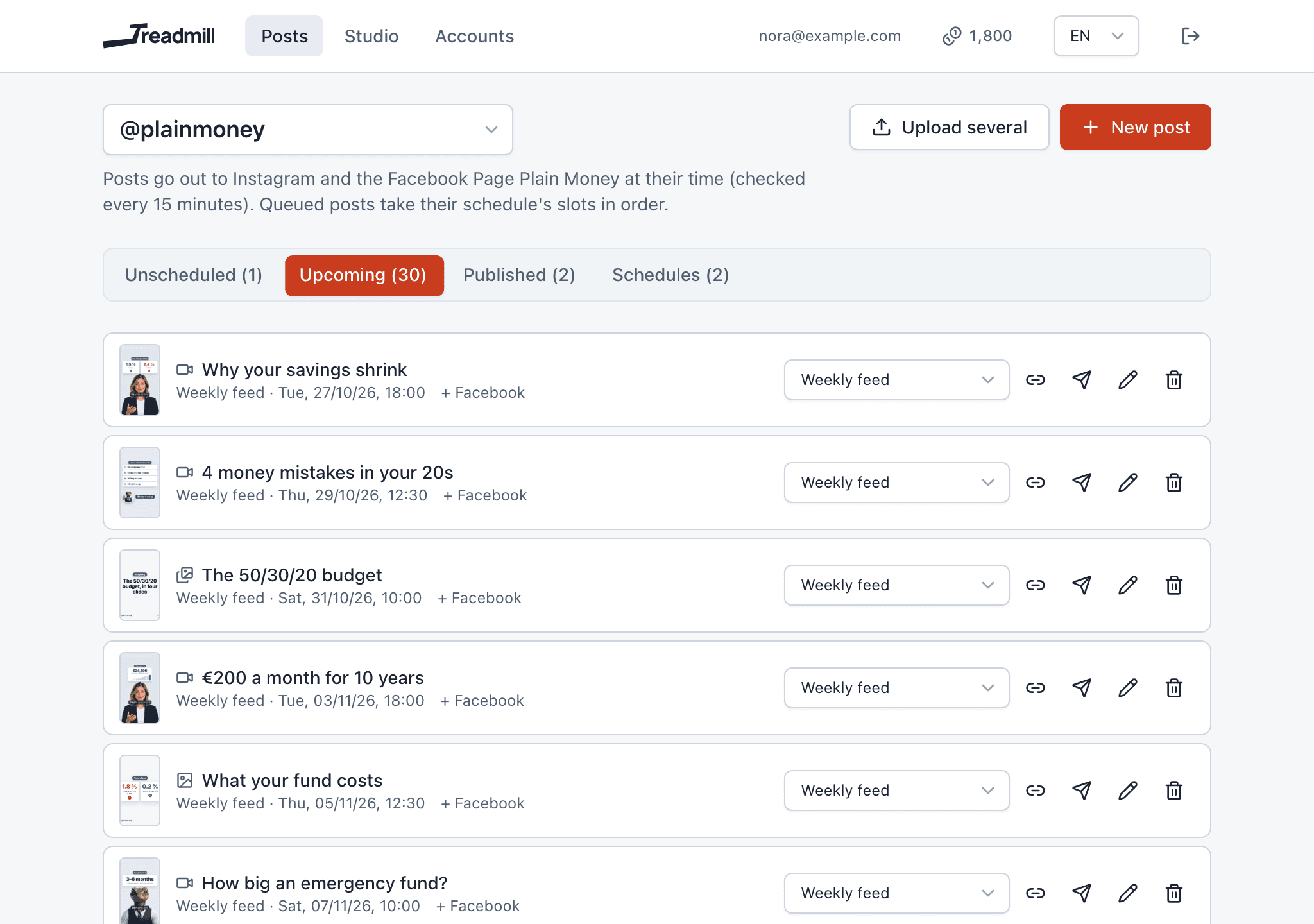Trash 'The 50/30/20 budget' post
Image resolution: width=1314 pixels, height=924 pixels.
coord(1174,585)
